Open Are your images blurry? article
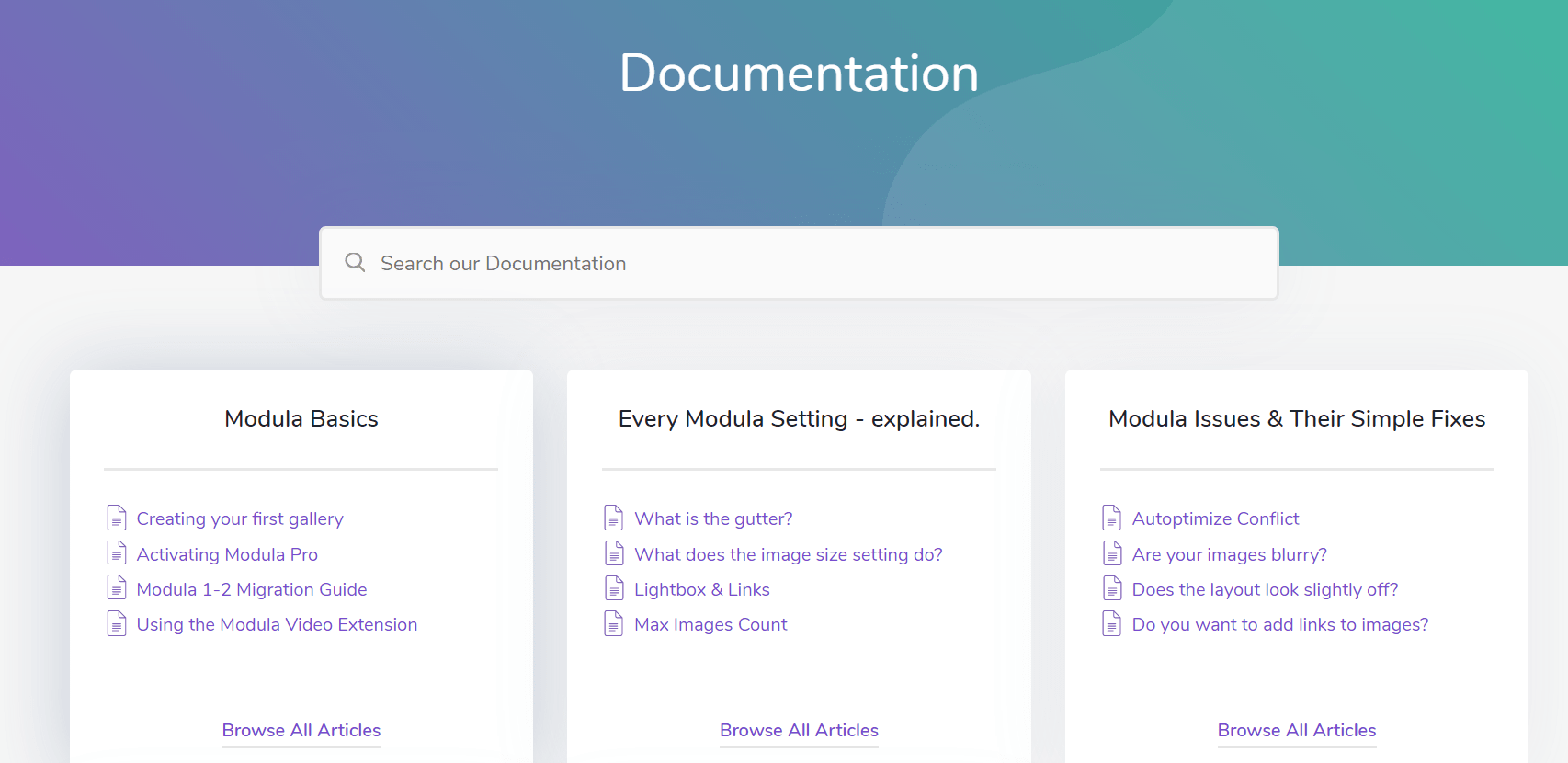This screenshot has height=763, width=1568. click(1230, 554)
